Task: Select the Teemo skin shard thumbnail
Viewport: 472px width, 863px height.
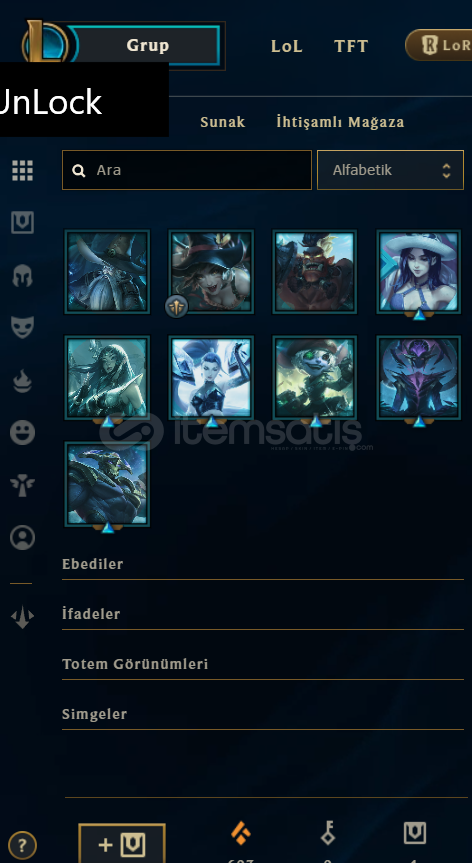Action: 315,378
